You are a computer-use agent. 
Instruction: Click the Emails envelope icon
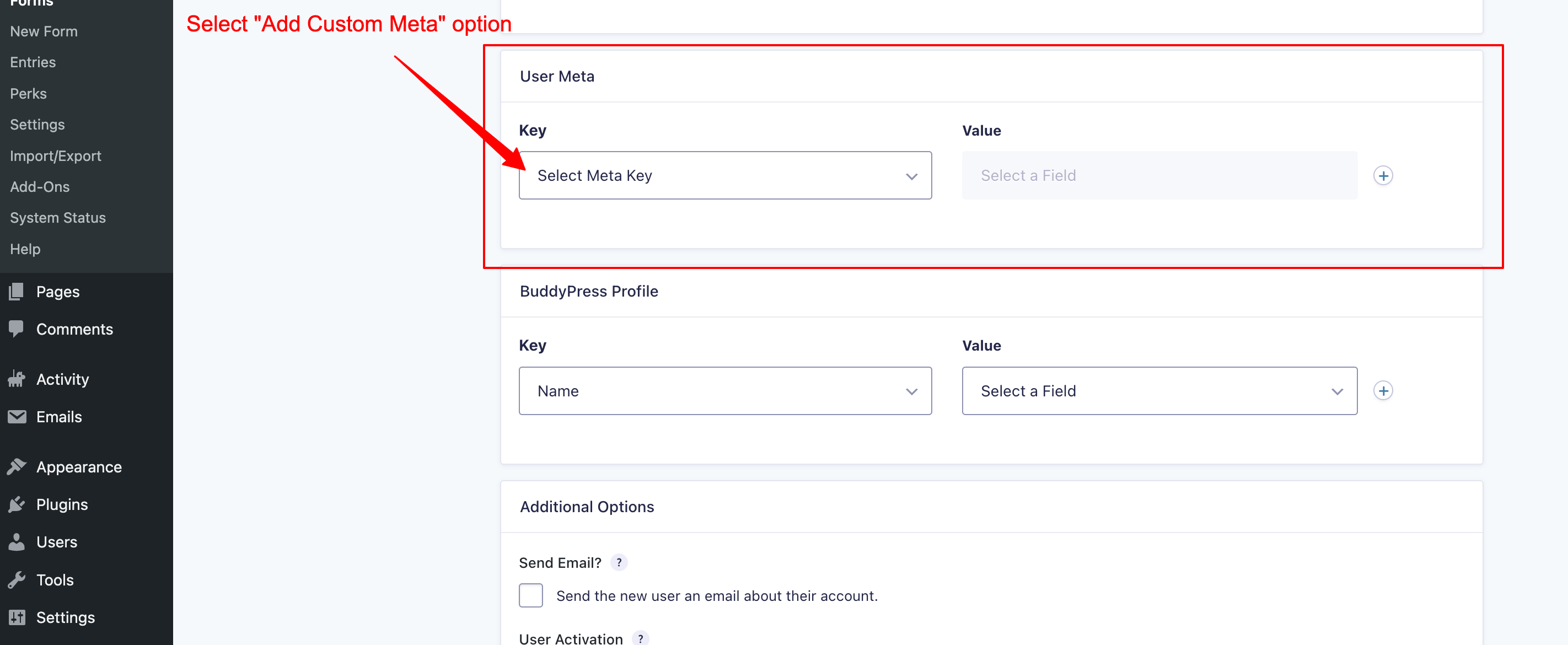pos(17,417)
